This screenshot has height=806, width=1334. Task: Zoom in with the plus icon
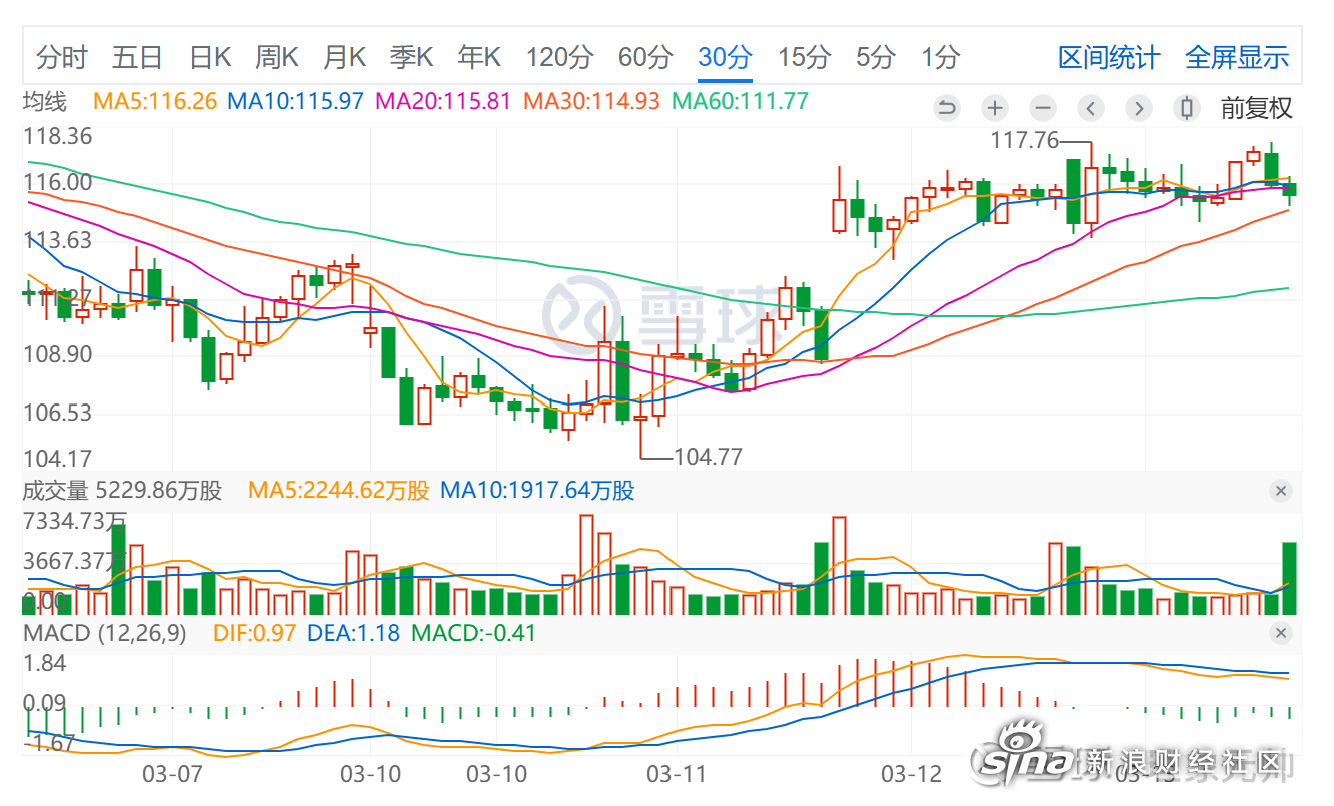[994, 108]
